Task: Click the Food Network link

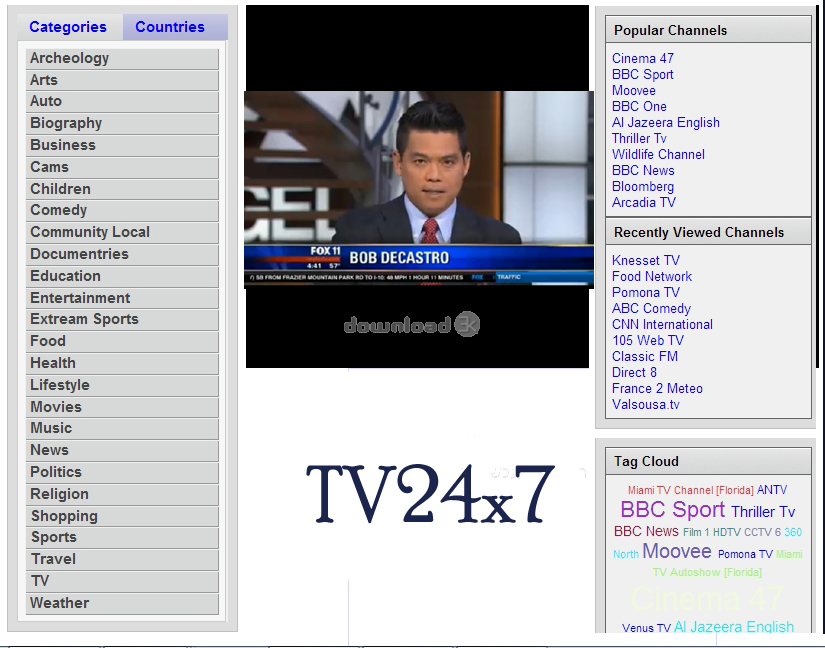Action: (652, 277)
